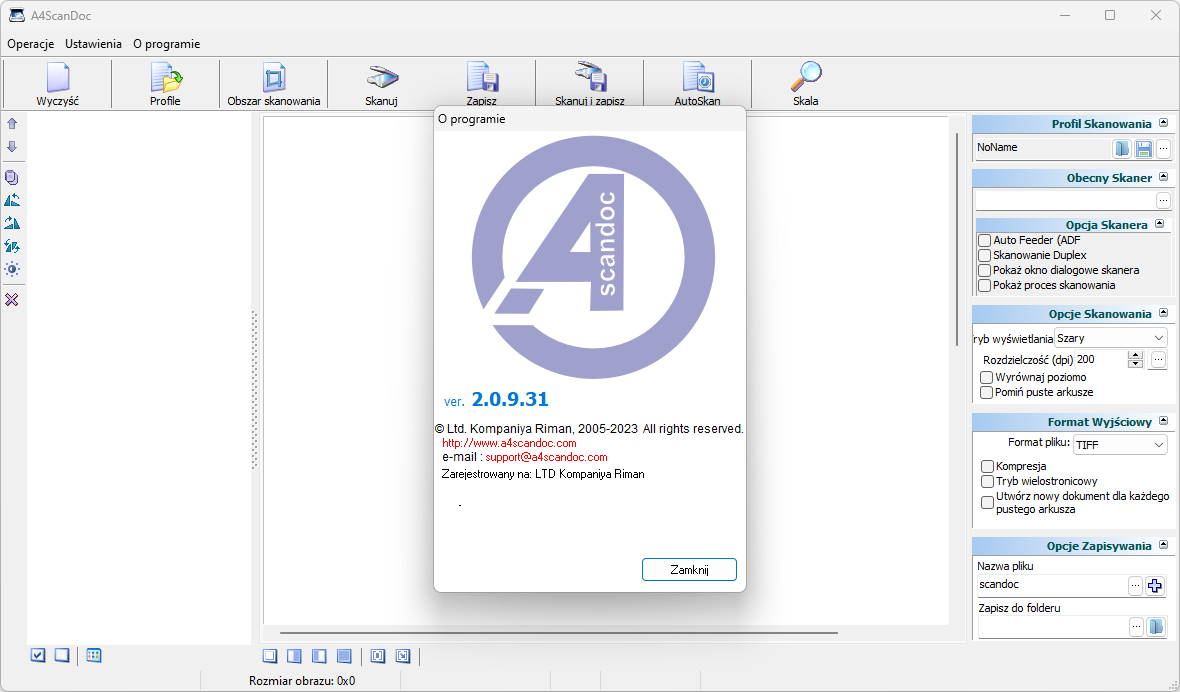Click the empty frame view icon below preview
The image size is (1180, 692).
click(x=270, y=657)
